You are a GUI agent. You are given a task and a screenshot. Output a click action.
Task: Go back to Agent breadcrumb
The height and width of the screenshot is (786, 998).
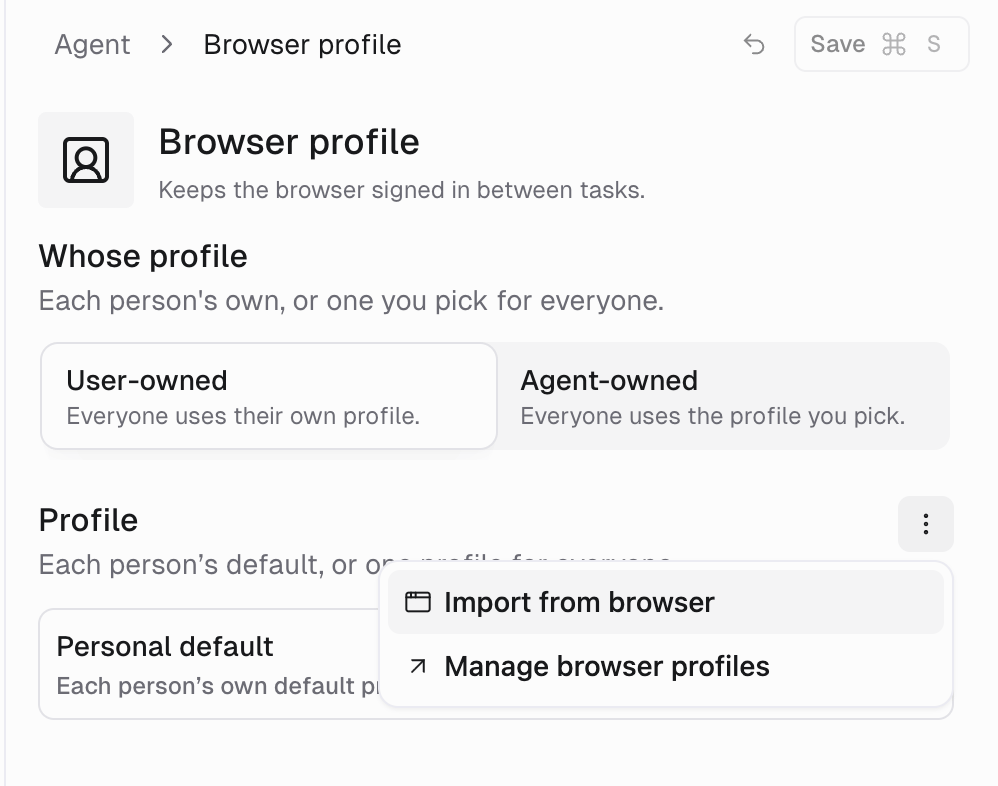[92, 45]
